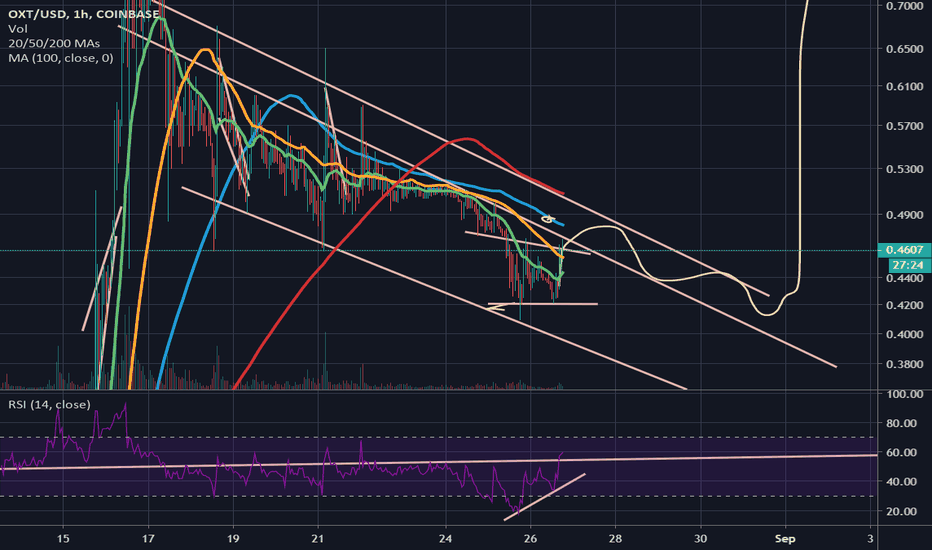Select the current price tag 0.4607

point(904,250)
